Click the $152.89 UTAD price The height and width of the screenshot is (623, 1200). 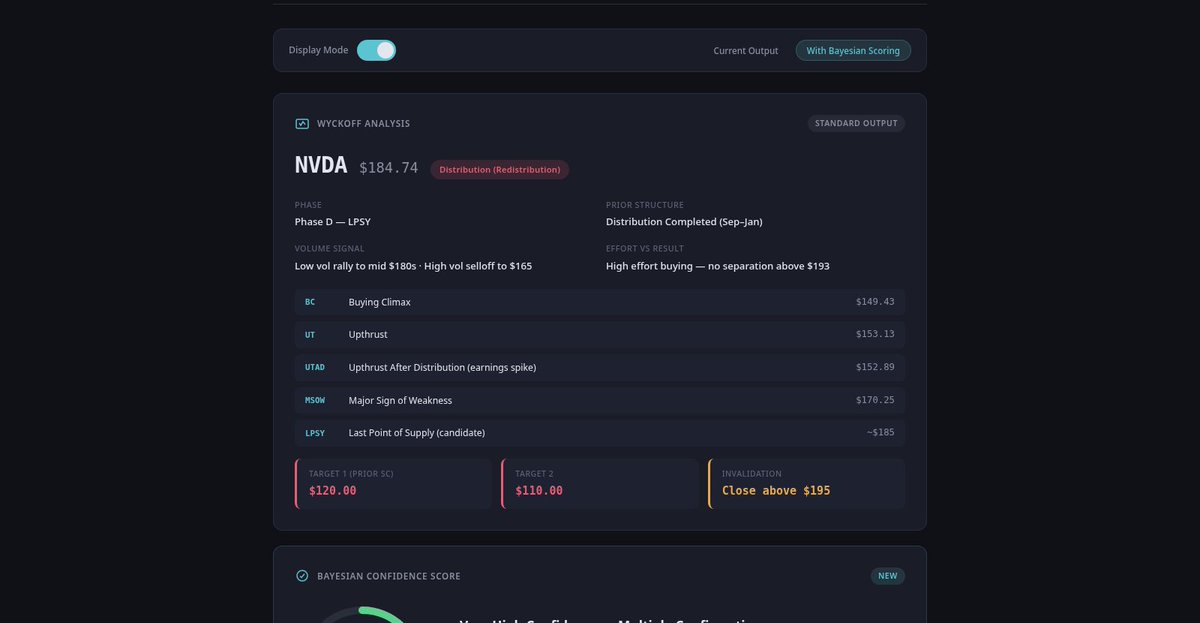coord(875,367)
